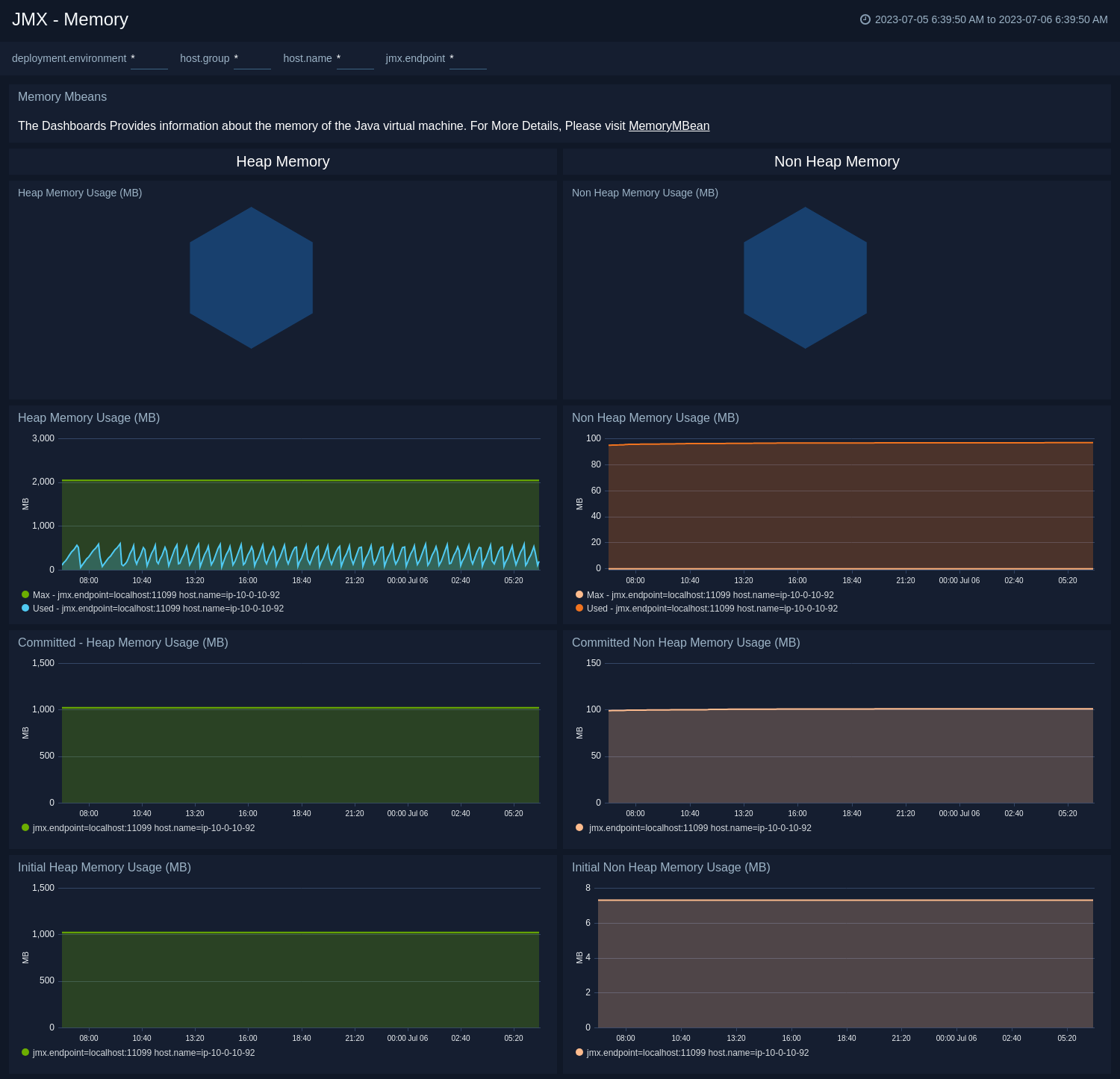Click Committed Non Heap legend entry

pos(694,828)
